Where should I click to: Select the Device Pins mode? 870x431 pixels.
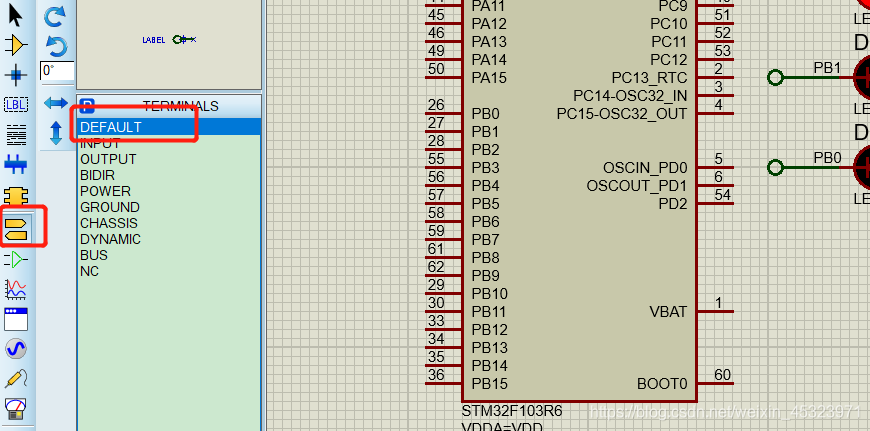16,259
